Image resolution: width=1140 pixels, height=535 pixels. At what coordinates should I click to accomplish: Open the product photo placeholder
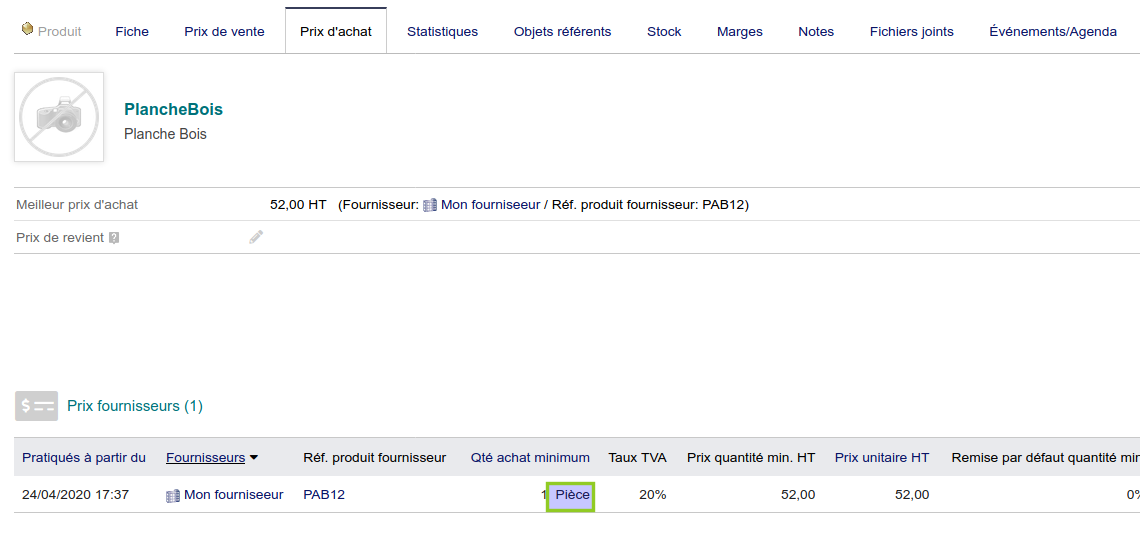click(59, 117)
